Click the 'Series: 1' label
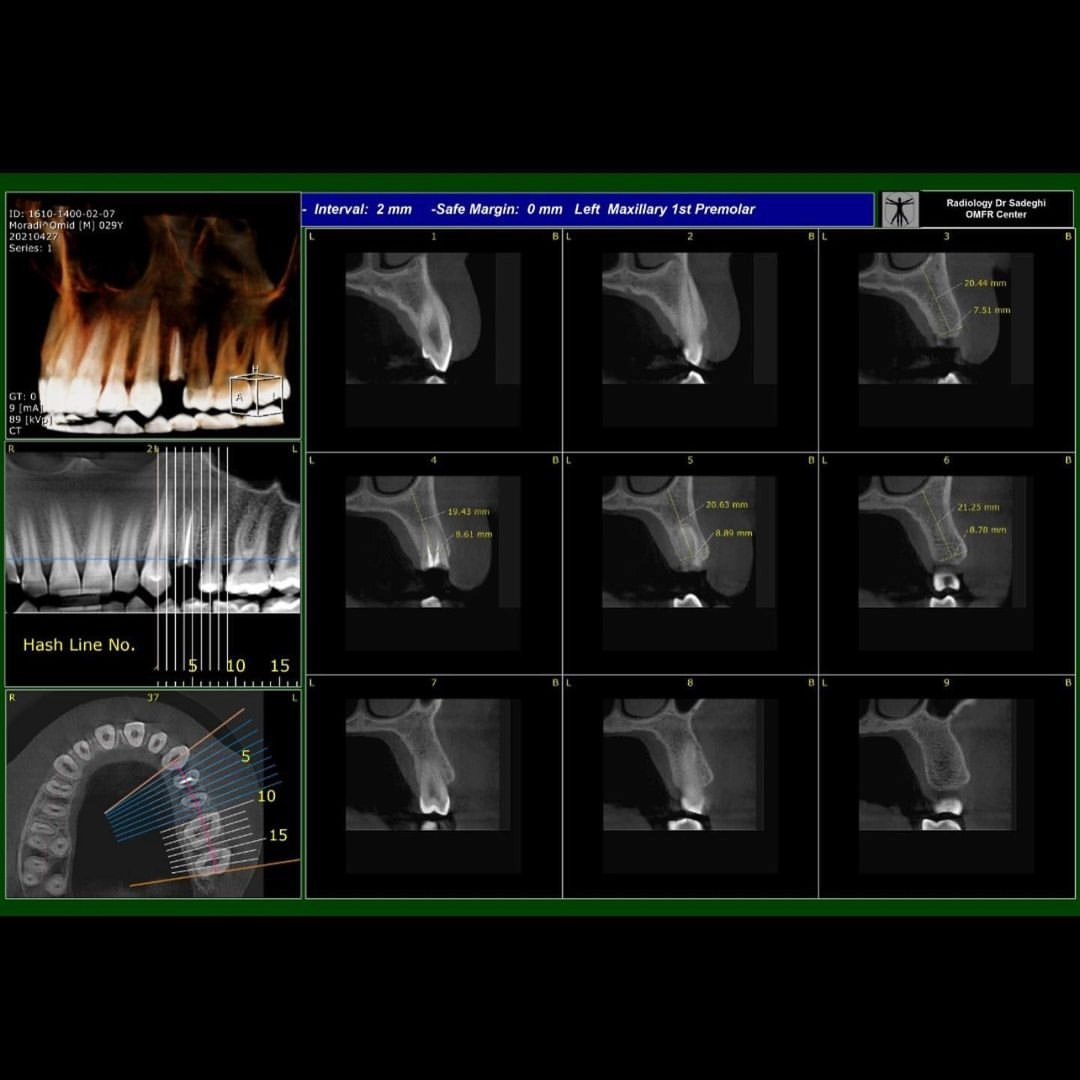 (30, 248)
